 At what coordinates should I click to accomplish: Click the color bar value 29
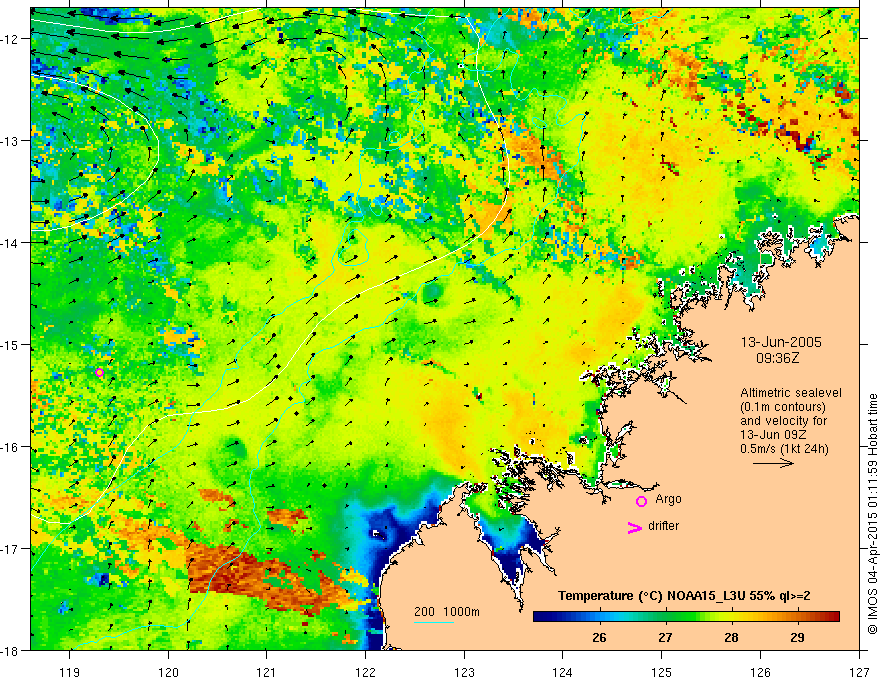coord(797,637)
